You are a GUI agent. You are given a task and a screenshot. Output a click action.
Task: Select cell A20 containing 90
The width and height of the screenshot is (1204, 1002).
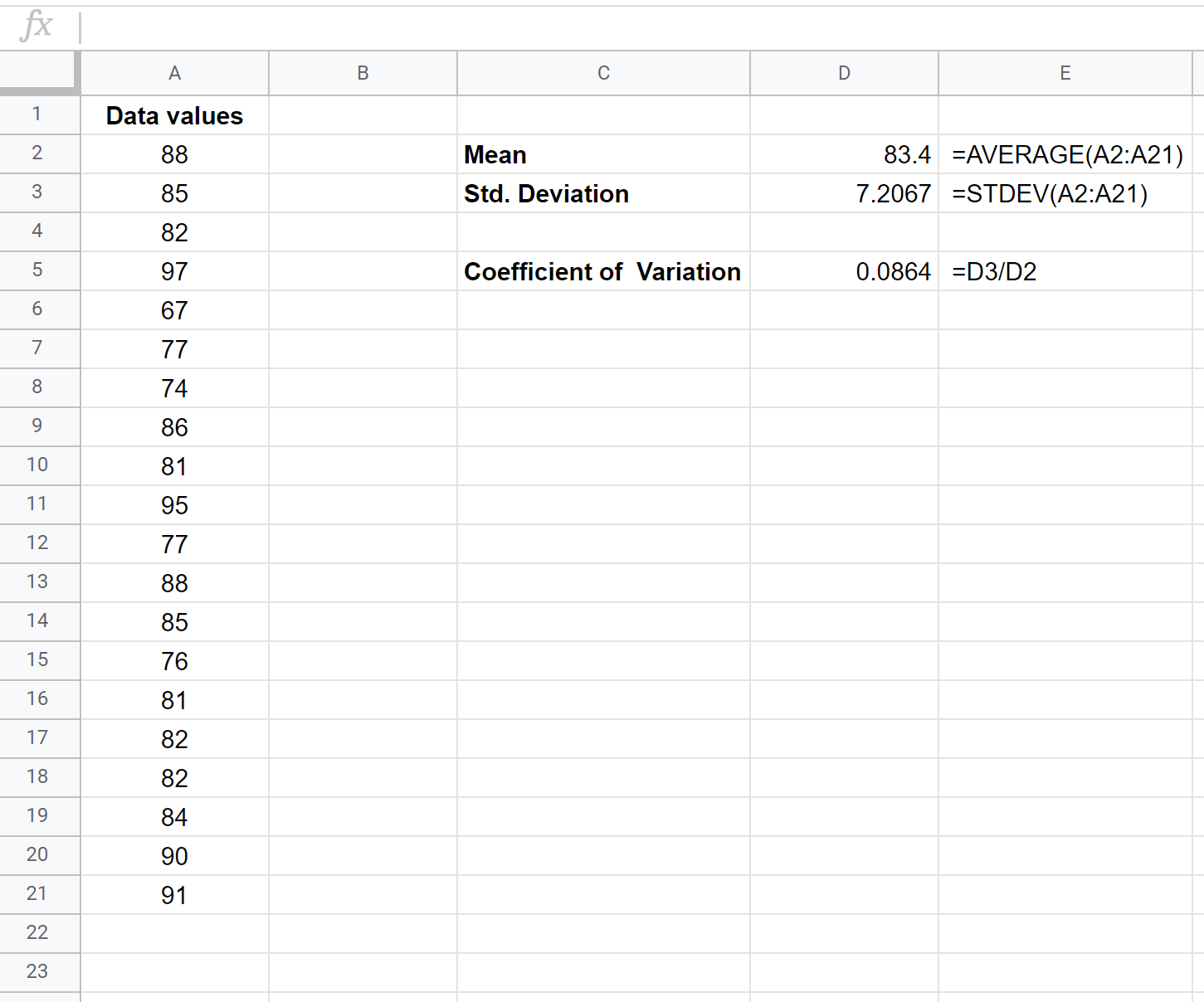point(174,856)
